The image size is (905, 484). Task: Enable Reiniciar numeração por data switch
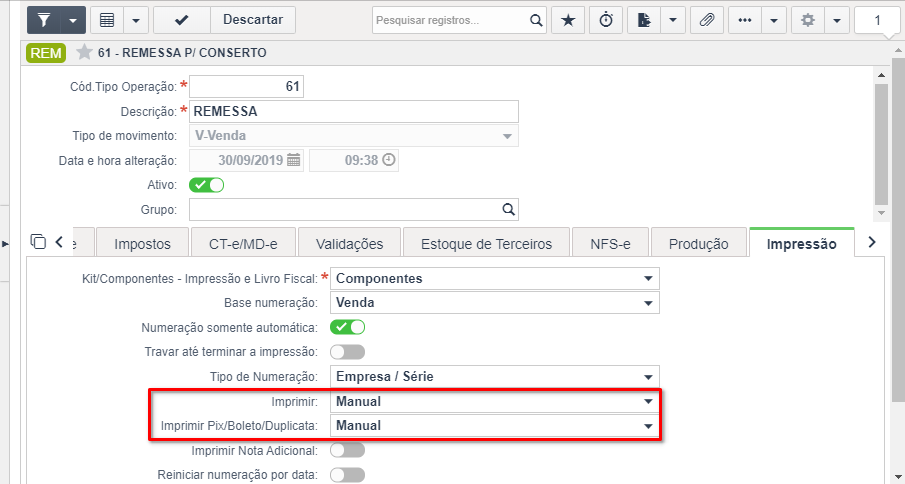point(347,475)
